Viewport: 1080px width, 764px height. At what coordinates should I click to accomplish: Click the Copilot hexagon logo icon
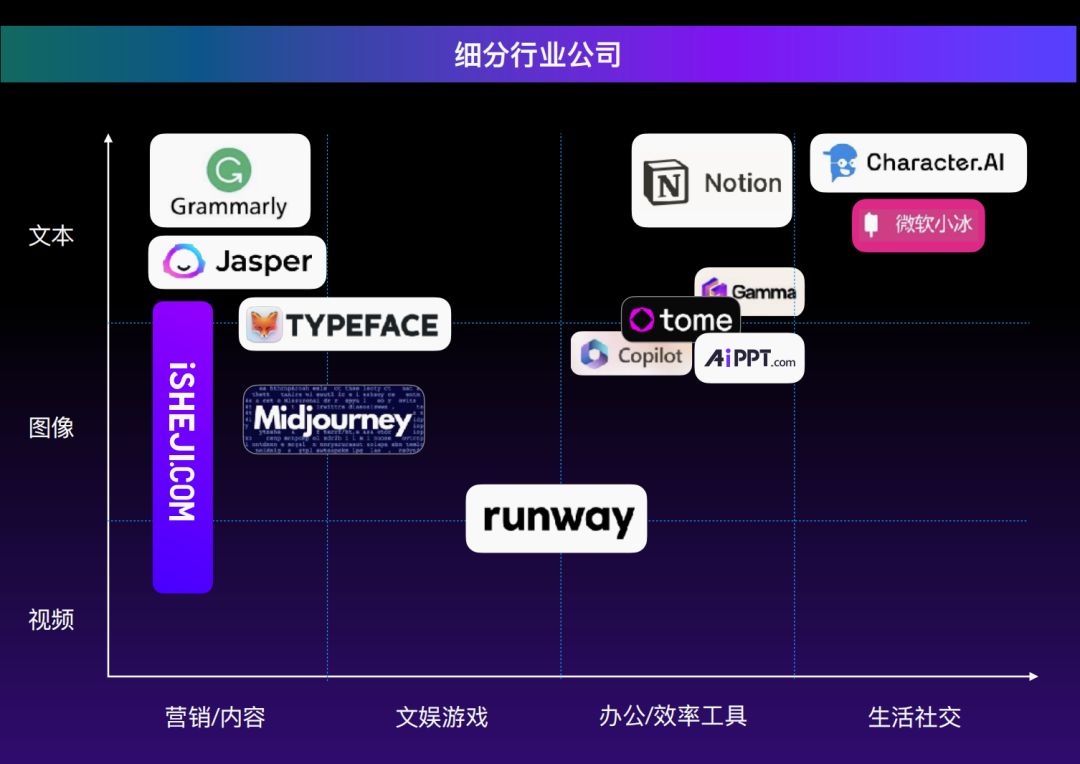point(594,354)
